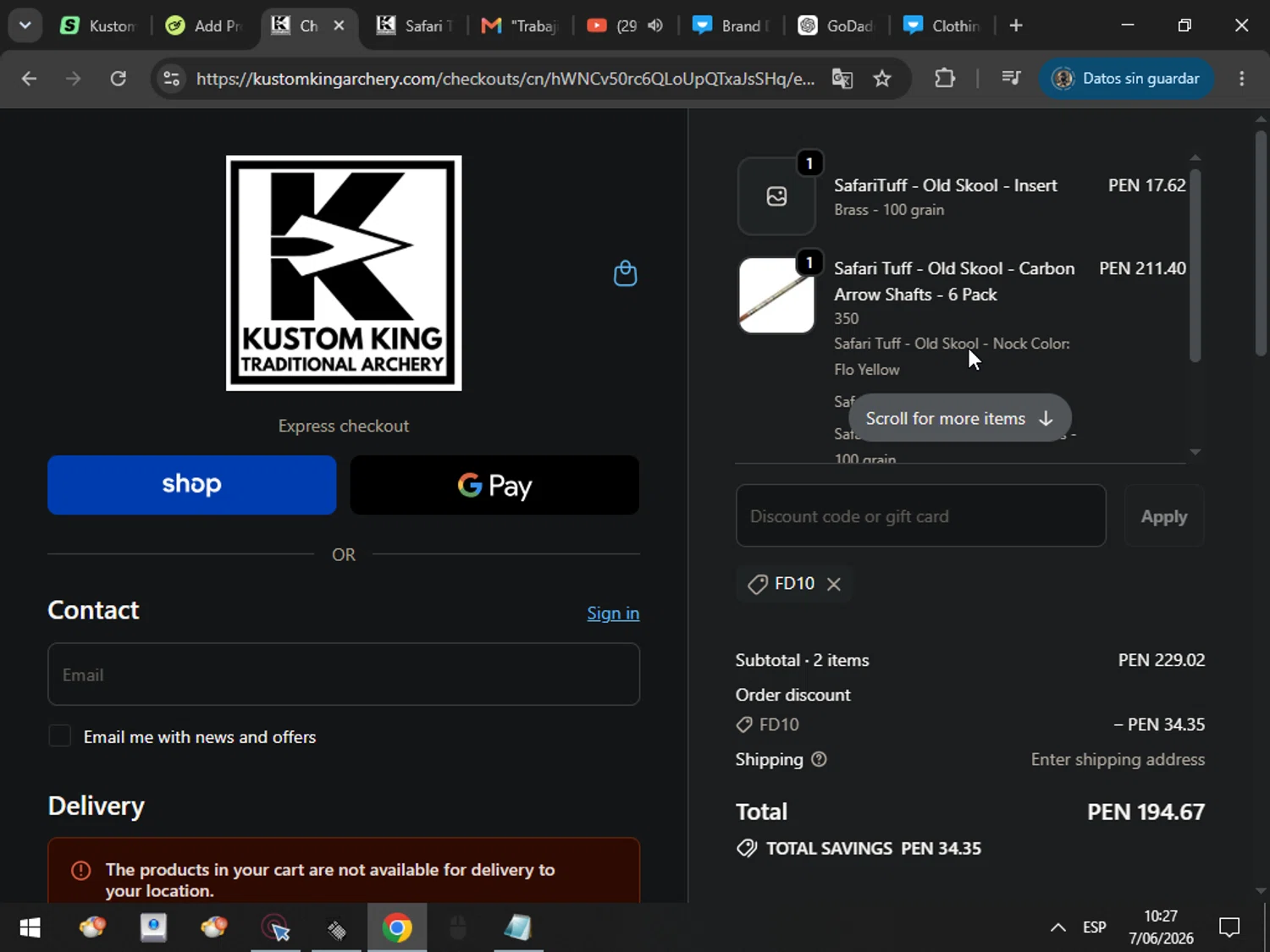Switch to the Gmail "Trabaj" tab
1270x952 pixels.
(519, 25)
